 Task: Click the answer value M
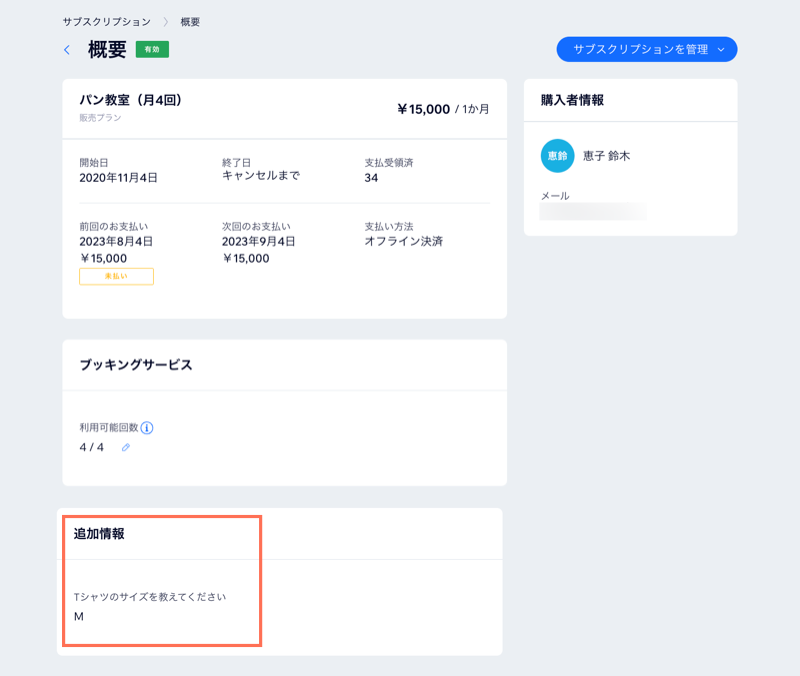tap(79, 617)
